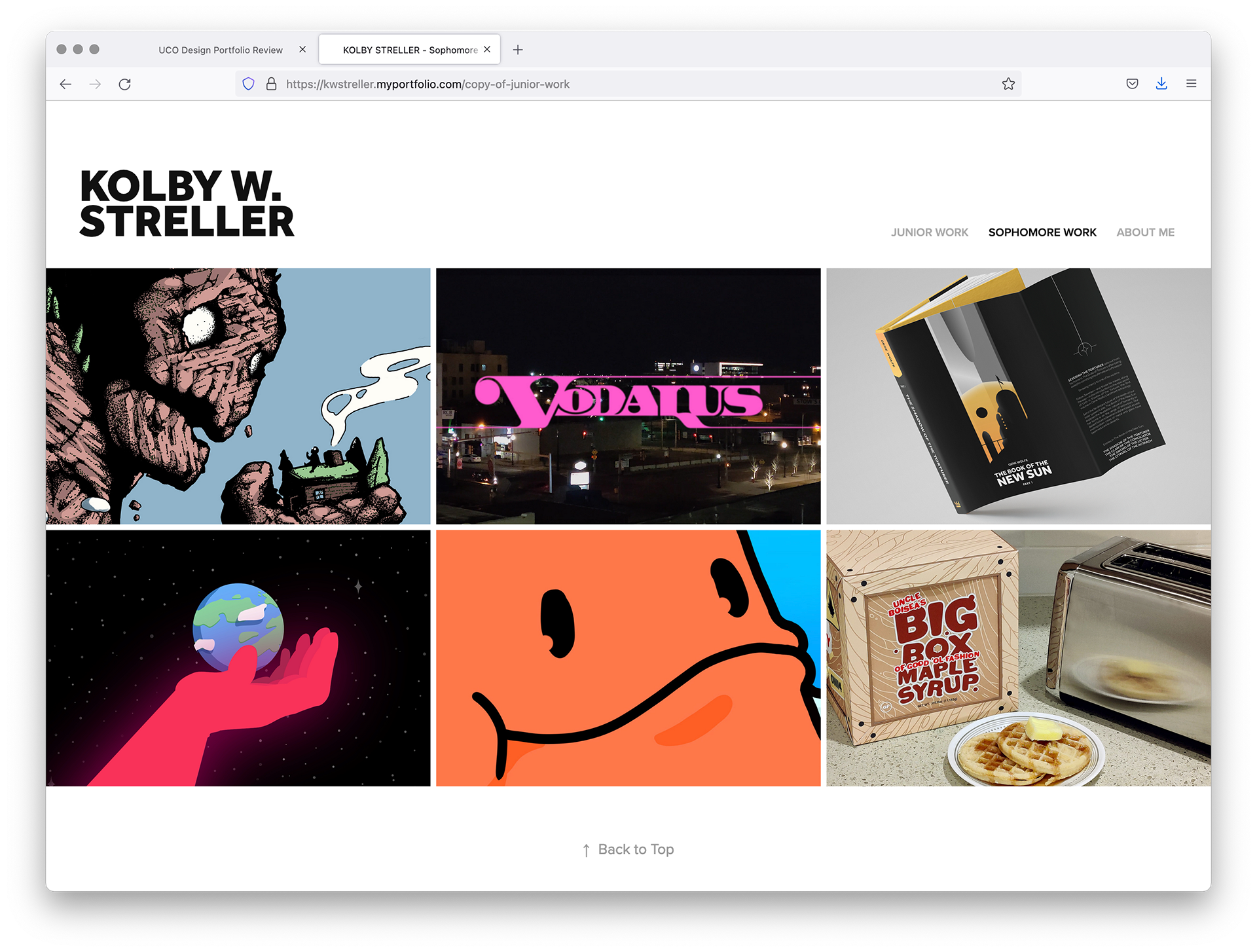Viewport: 1257px width, 952px height.
Task: Click the red window close button
Action: tap(62, 49)
